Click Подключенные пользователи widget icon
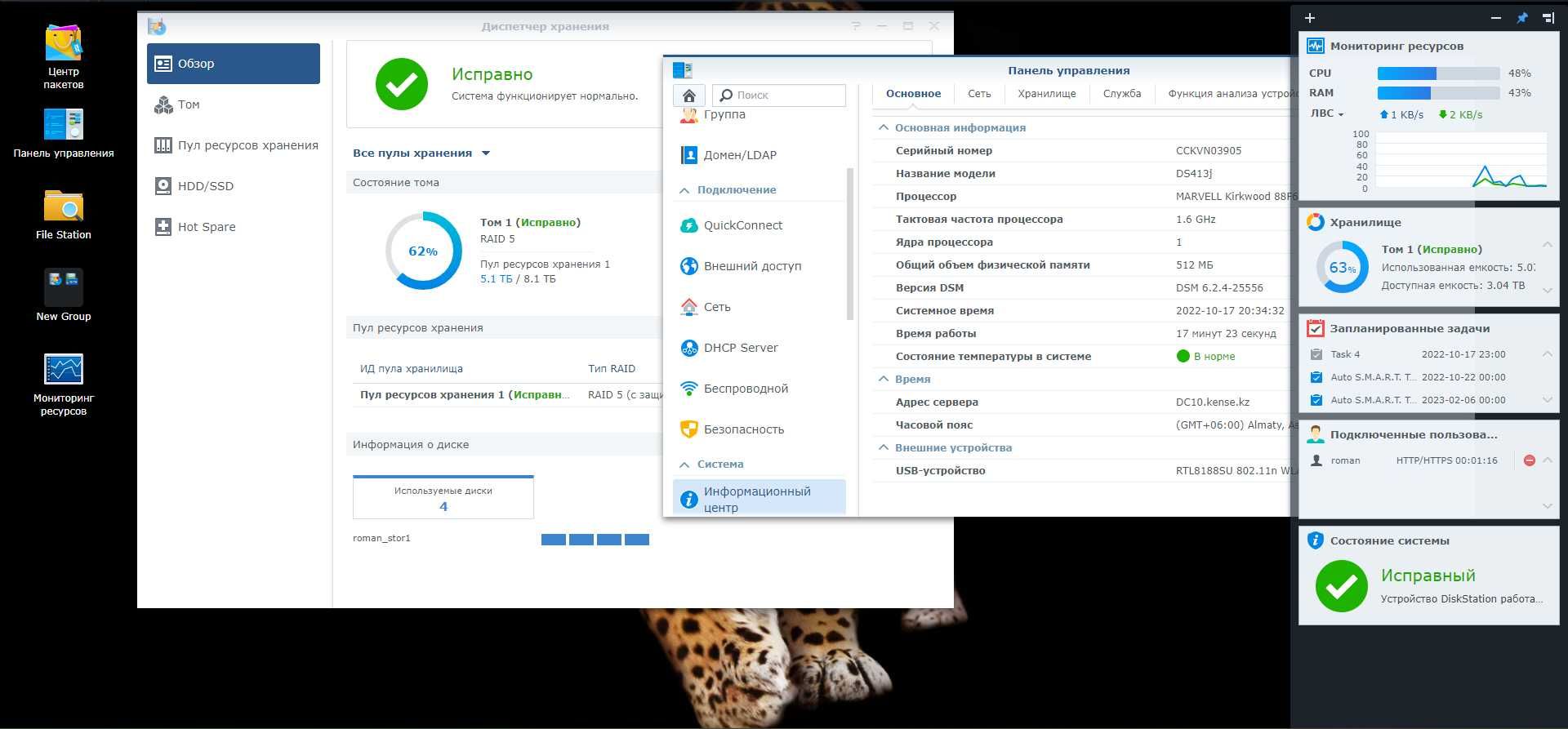Viewport: 1568px width, 729px height. [1315, 434]
